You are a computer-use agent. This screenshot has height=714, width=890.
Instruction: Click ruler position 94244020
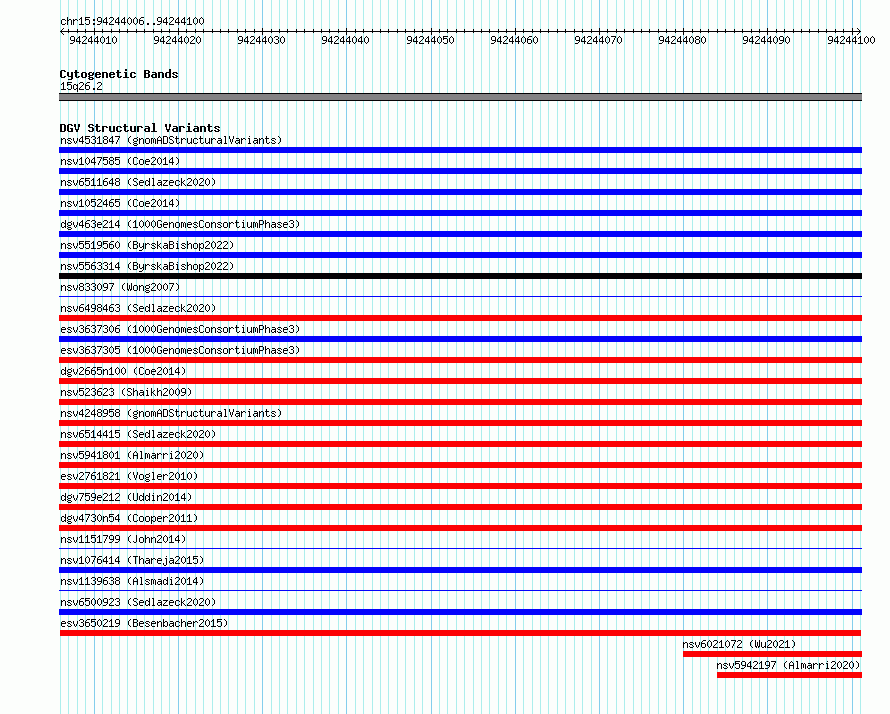[177, 40]
